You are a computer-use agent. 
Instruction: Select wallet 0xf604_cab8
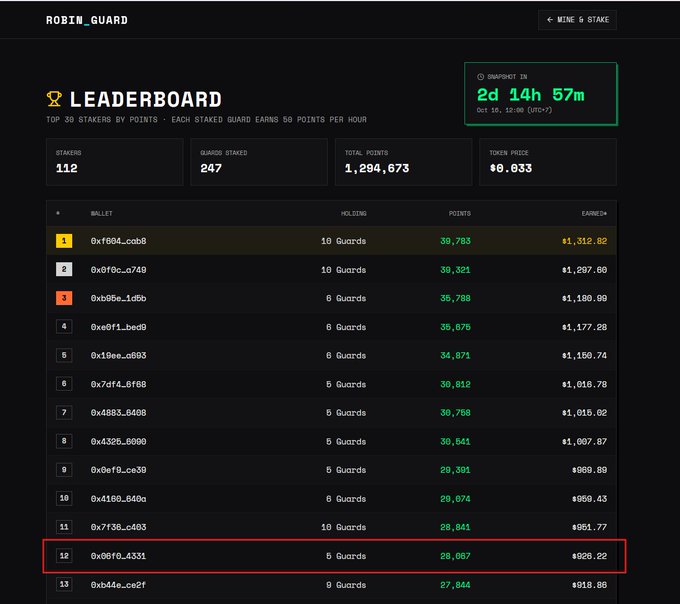pos(118,241)
